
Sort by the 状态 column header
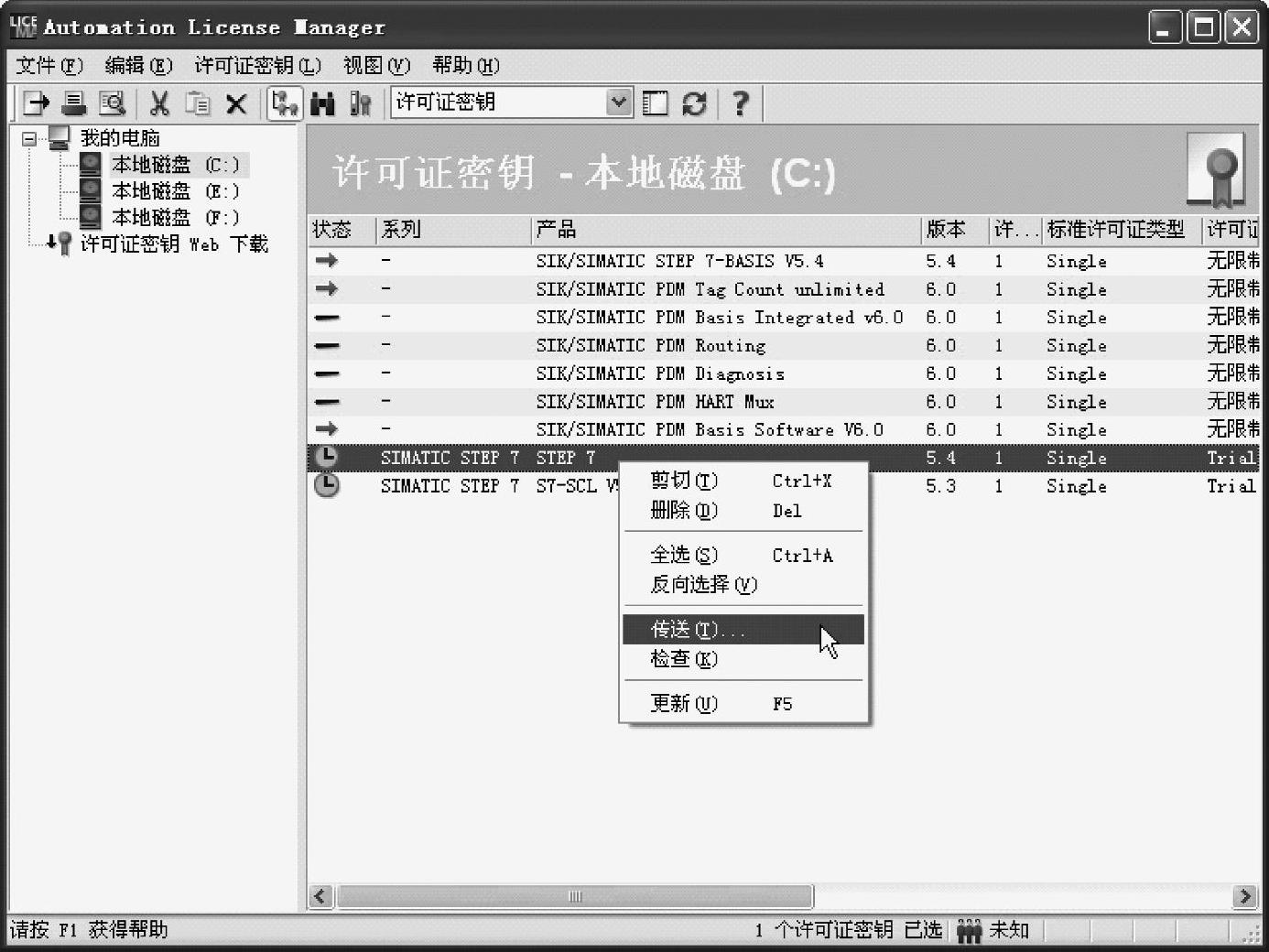pyautogui.click(x=342, y=230)
